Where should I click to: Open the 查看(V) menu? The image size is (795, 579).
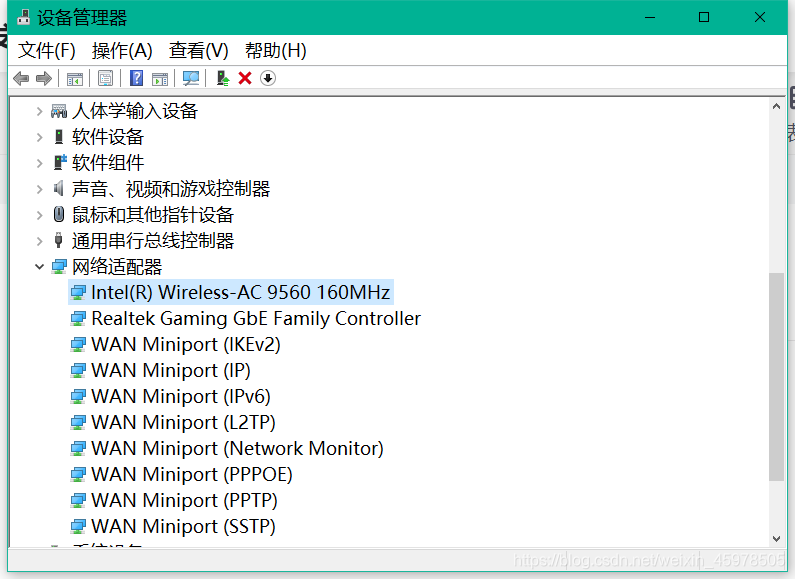(199, 51)
